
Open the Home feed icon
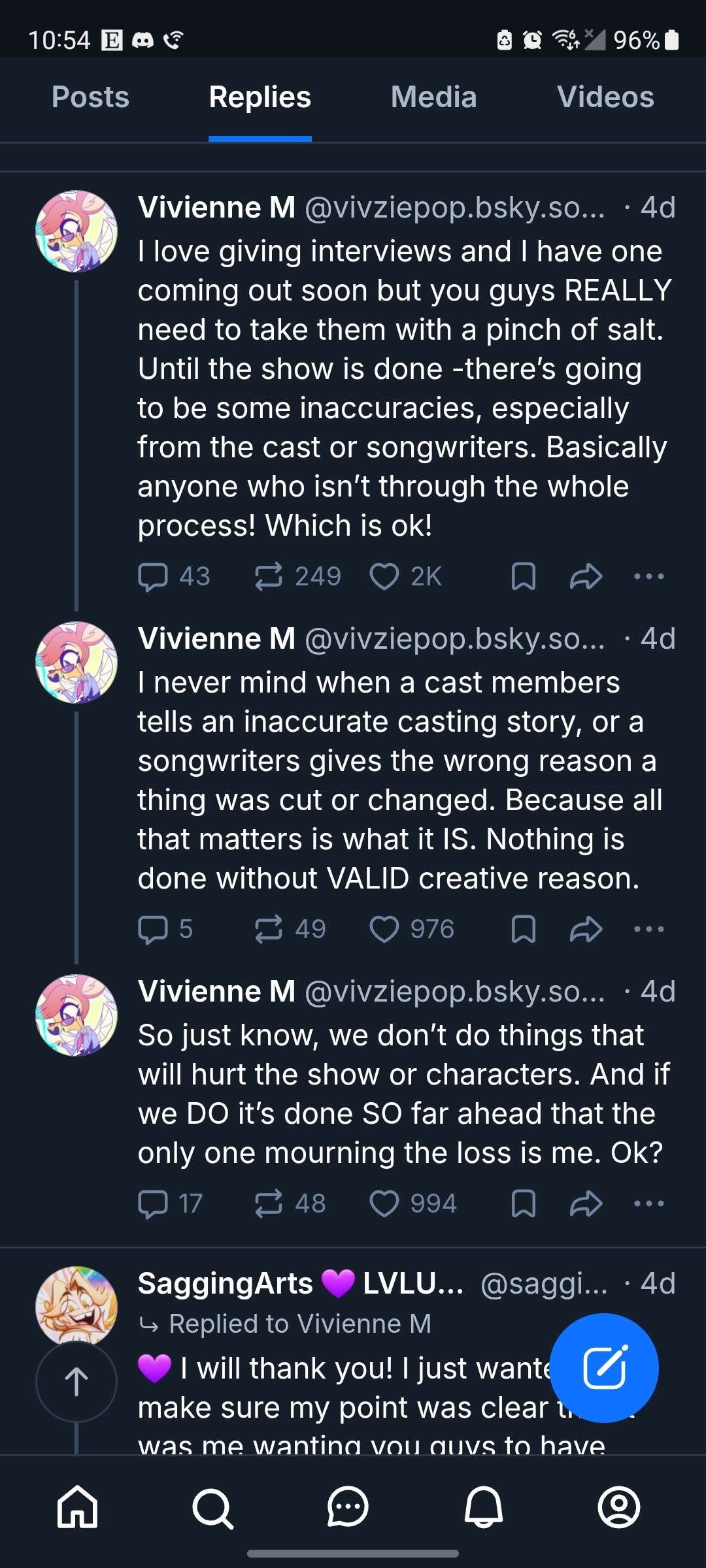coord(77,1507)
